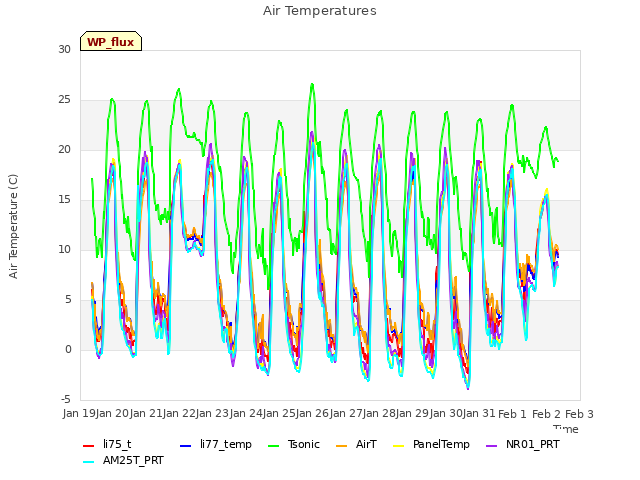Click the Feb 3 x-axis tick label
640x480 pixels.
click(579, 414)
